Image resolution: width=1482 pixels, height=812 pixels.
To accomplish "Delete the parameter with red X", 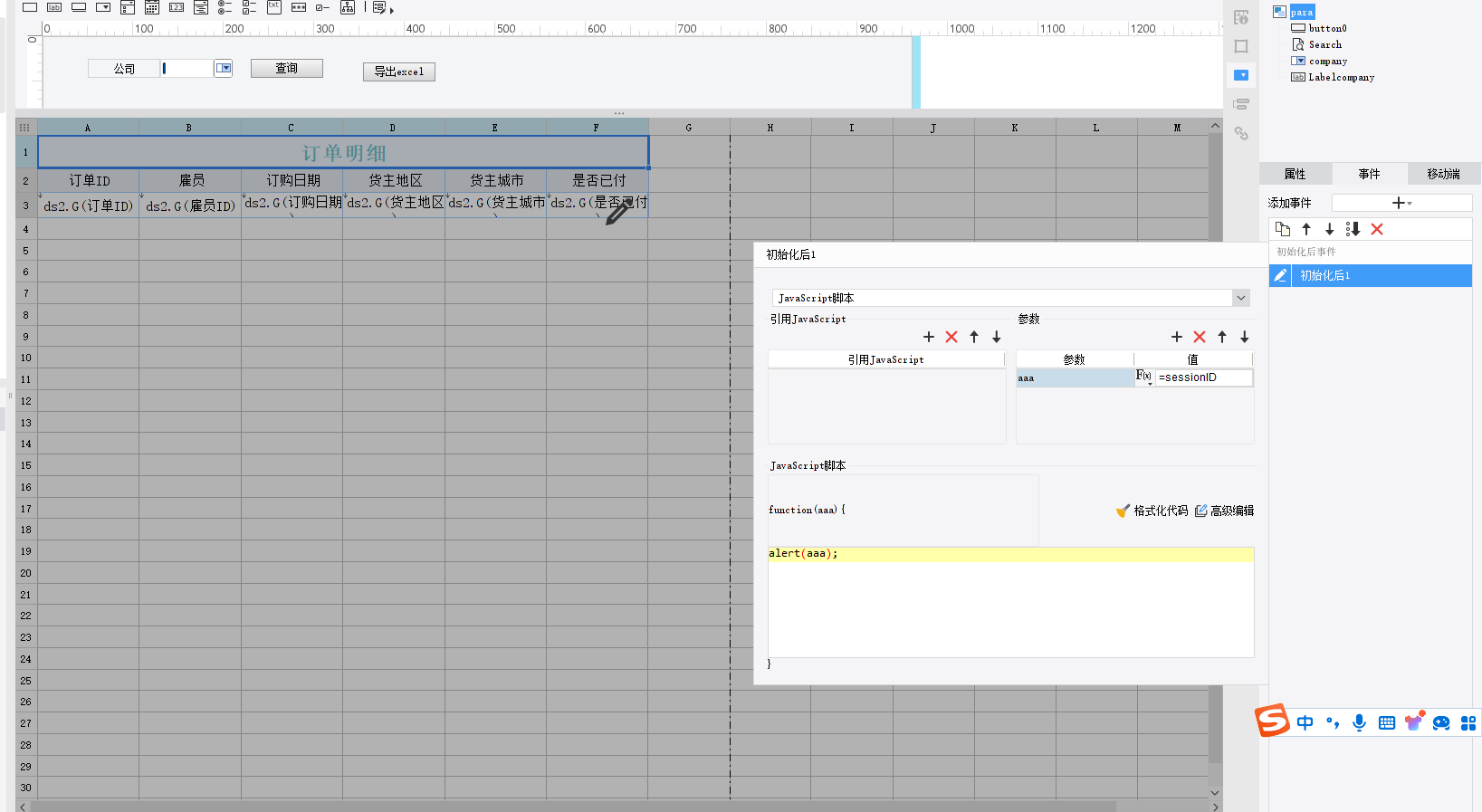I will 1200,337.
